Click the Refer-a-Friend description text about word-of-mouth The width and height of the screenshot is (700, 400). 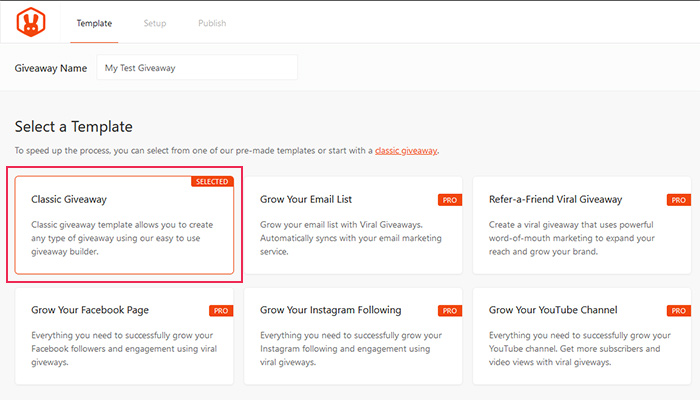pyautogui.click(x=571, y=238)
